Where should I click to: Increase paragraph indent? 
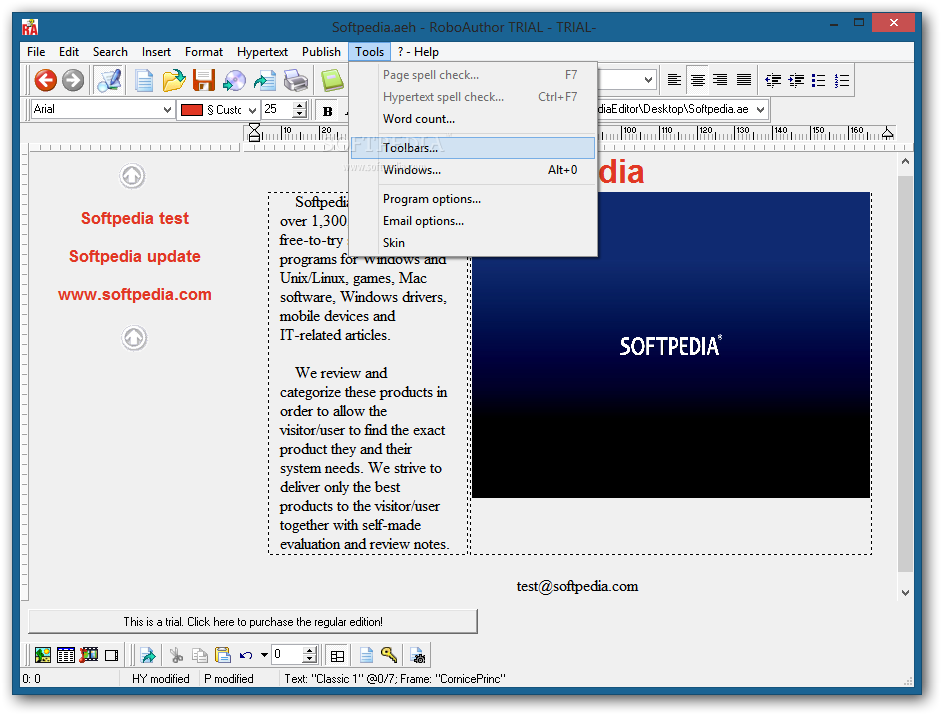coord(796,80)
